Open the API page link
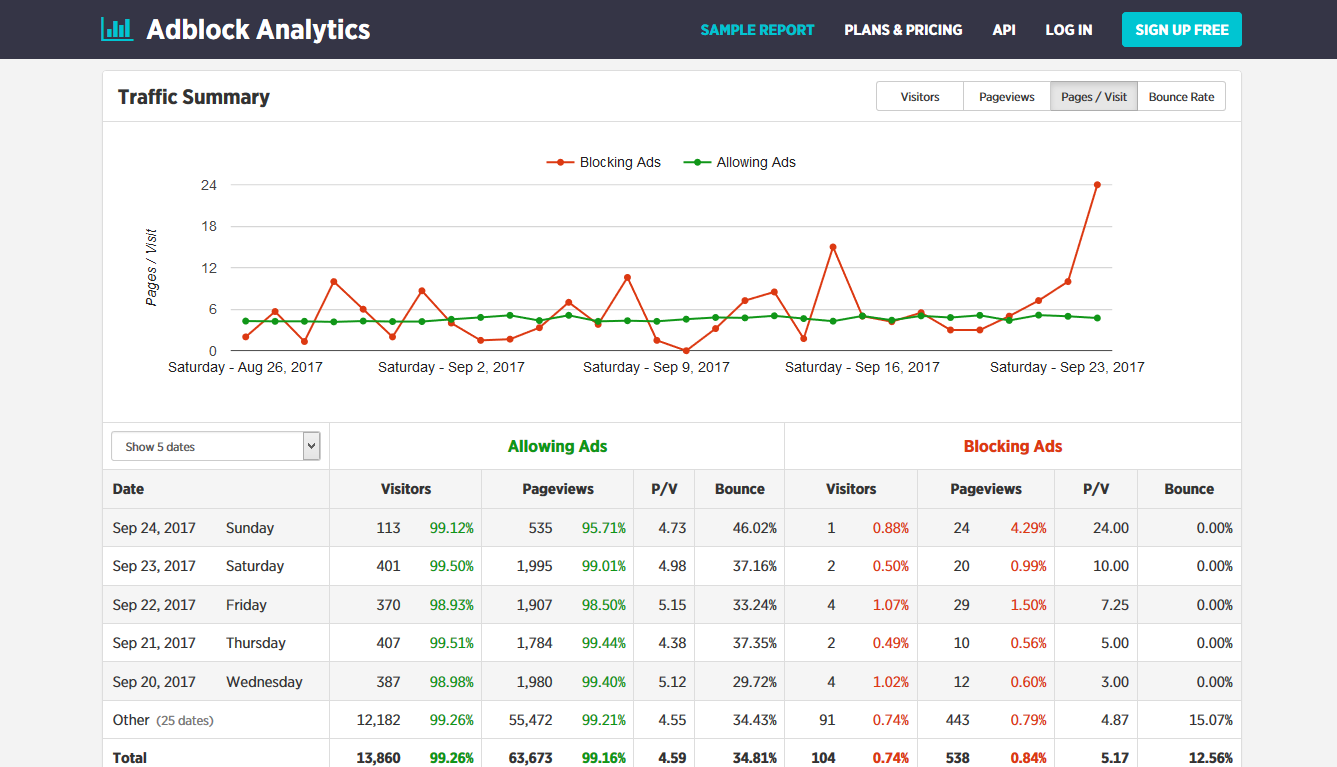This screenshot has height=767, width=1337. pos(1004,29)
